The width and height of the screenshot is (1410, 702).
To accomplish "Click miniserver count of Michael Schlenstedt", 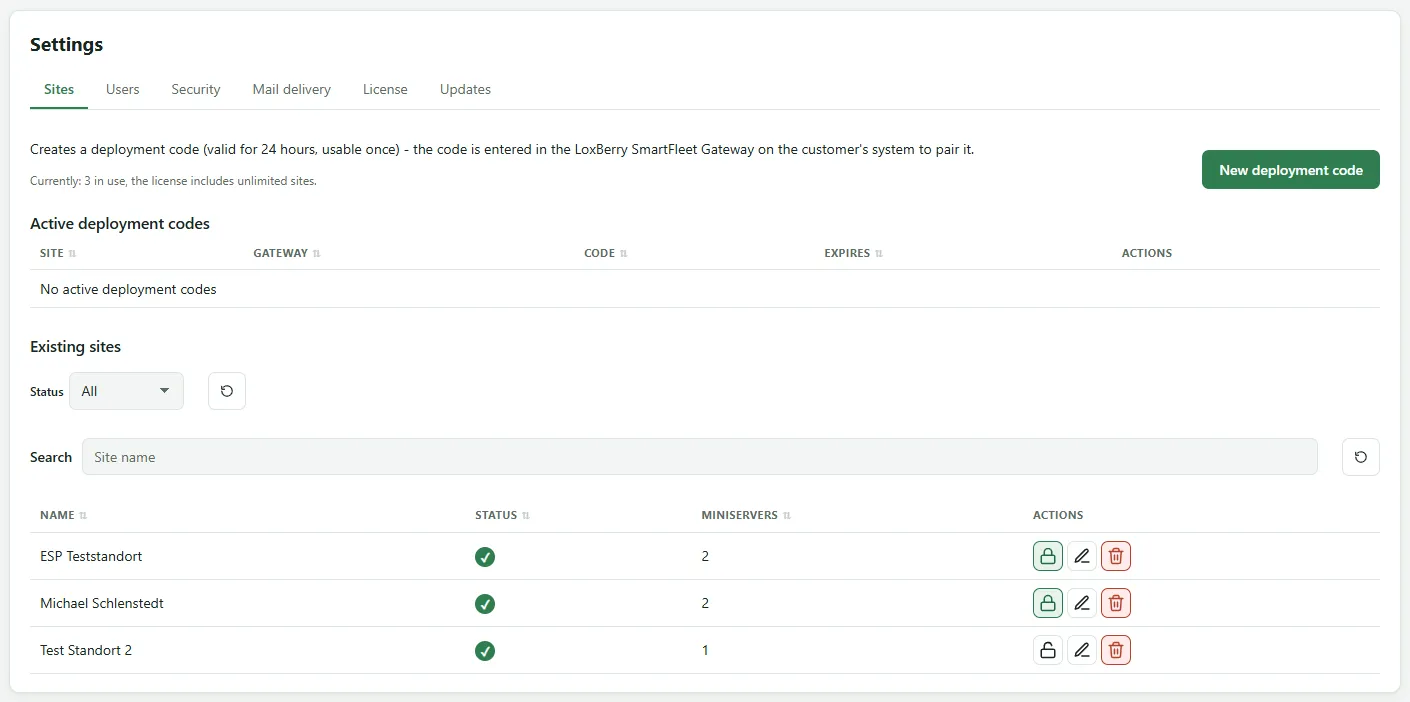I will pyautogui.click(x=705, y=603).
